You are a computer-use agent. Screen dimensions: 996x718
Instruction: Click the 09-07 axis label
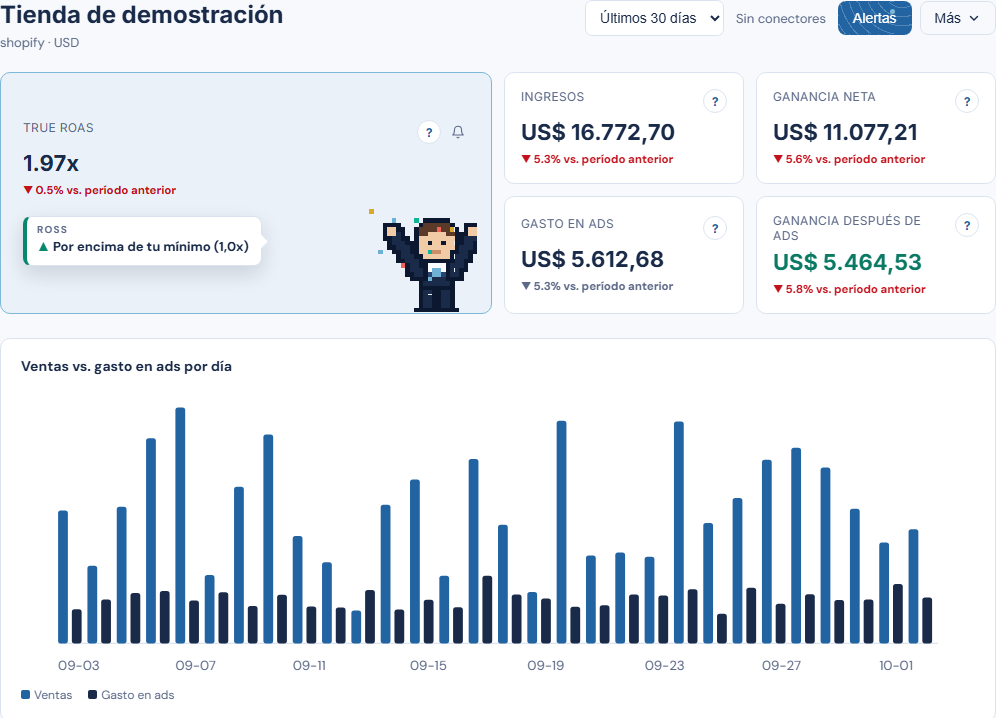pyautogui.click(x=196, y=666)
